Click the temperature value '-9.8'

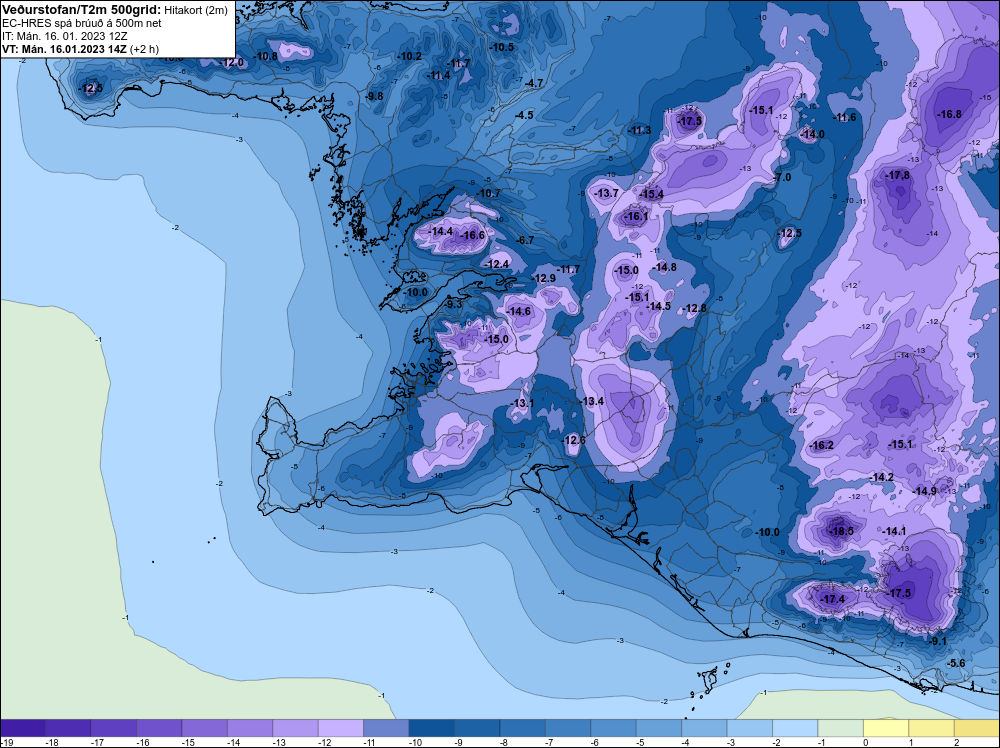tap(374, 96)
